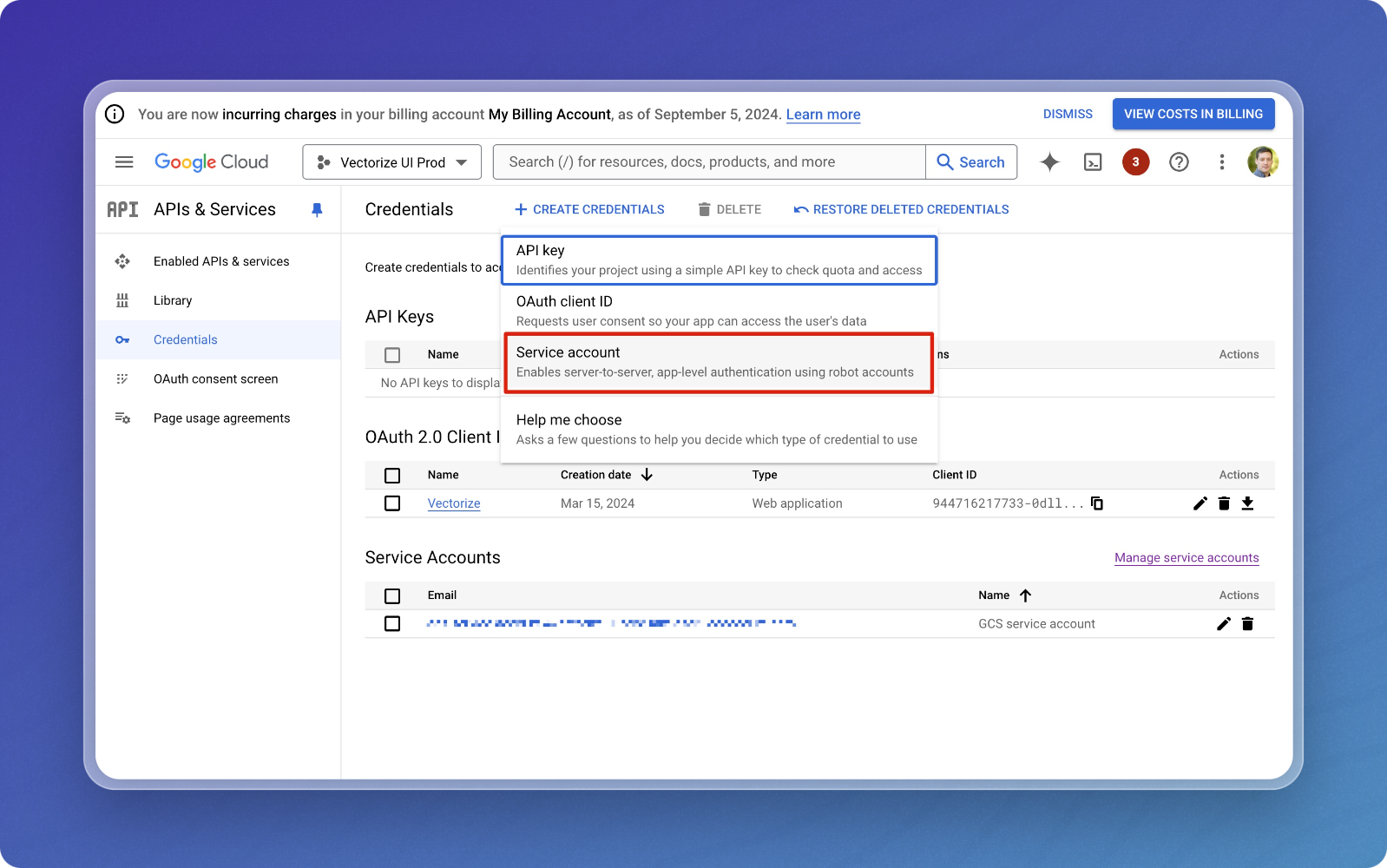The height and width of the screenshot is (868, 1387).
Task: Click the Learn more link
Action: (823, 115)
